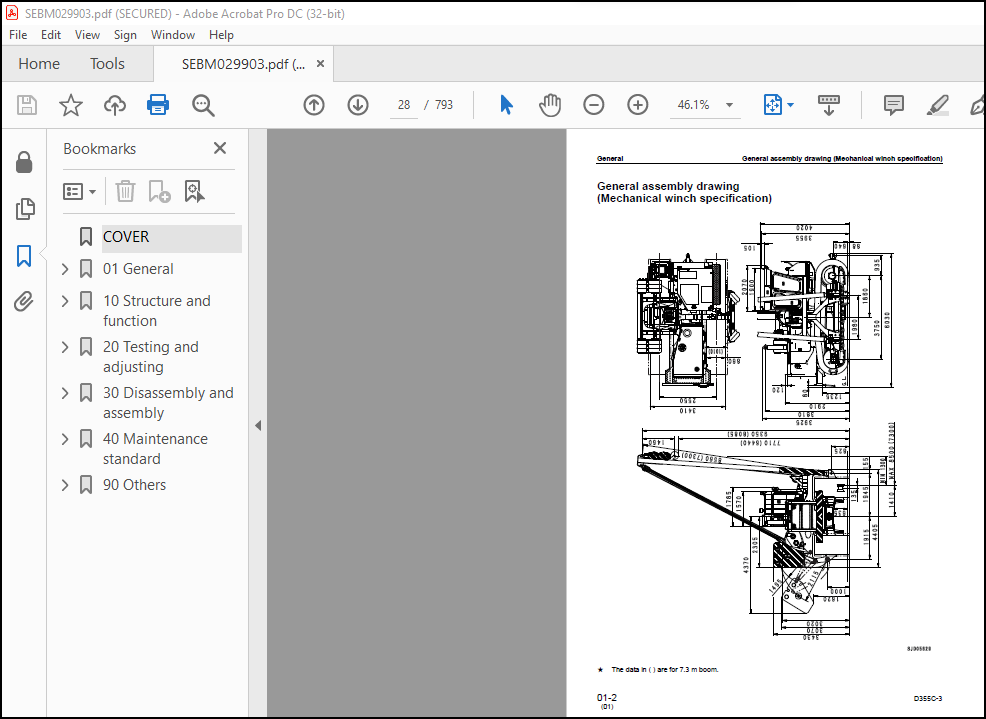Activate the Hand pan tool
The image size is (986, 719).
550,105
